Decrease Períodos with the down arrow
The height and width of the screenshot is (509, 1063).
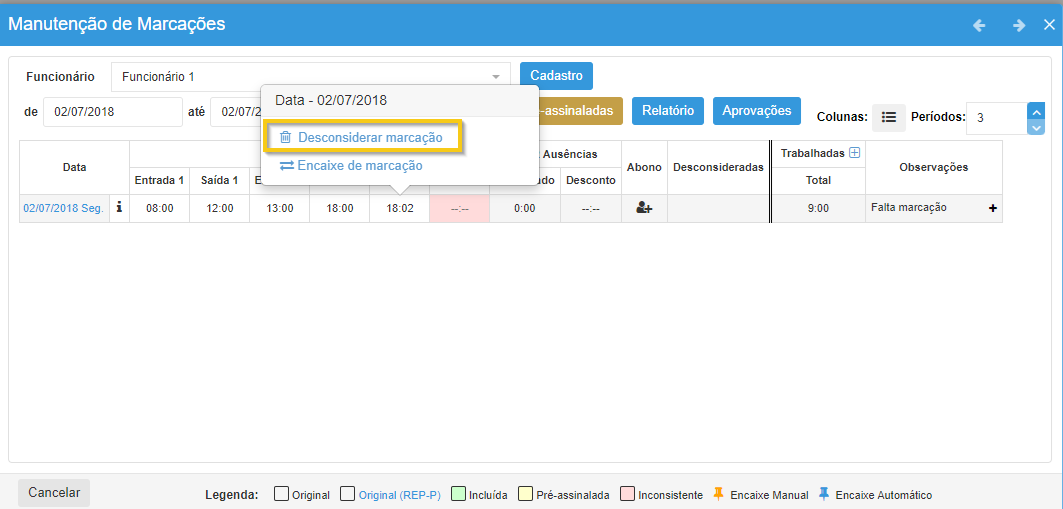click(x=1036, y=127)
